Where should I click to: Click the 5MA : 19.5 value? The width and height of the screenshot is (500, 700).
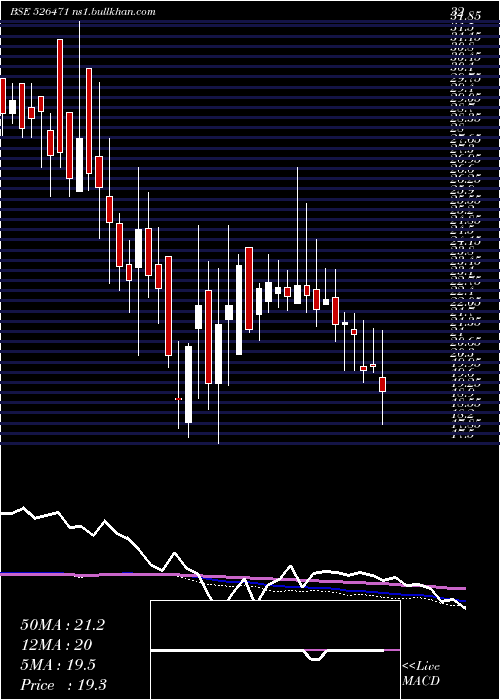tap(58, 665)
